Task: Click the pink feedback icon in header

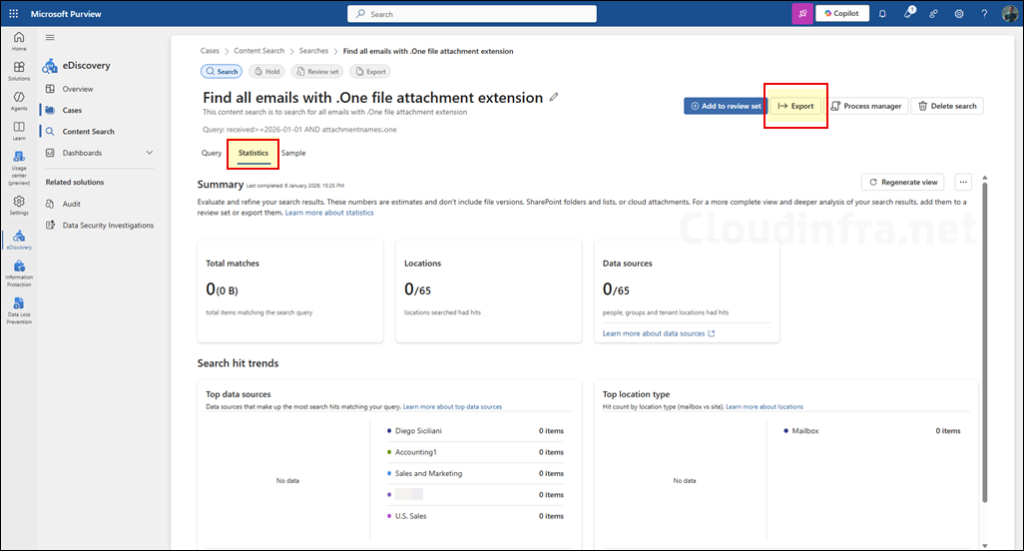Action: click(802, 14)
